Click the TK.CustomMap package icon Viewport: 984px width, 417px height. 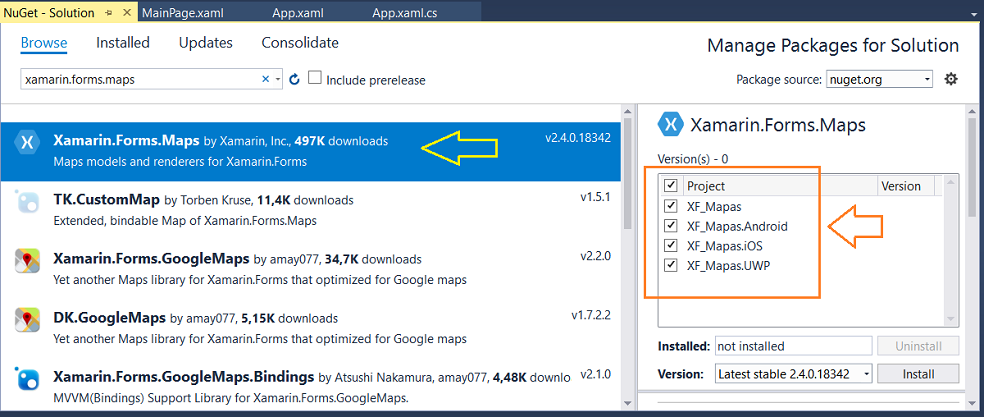pyautogui.click(x=27, y=203)
